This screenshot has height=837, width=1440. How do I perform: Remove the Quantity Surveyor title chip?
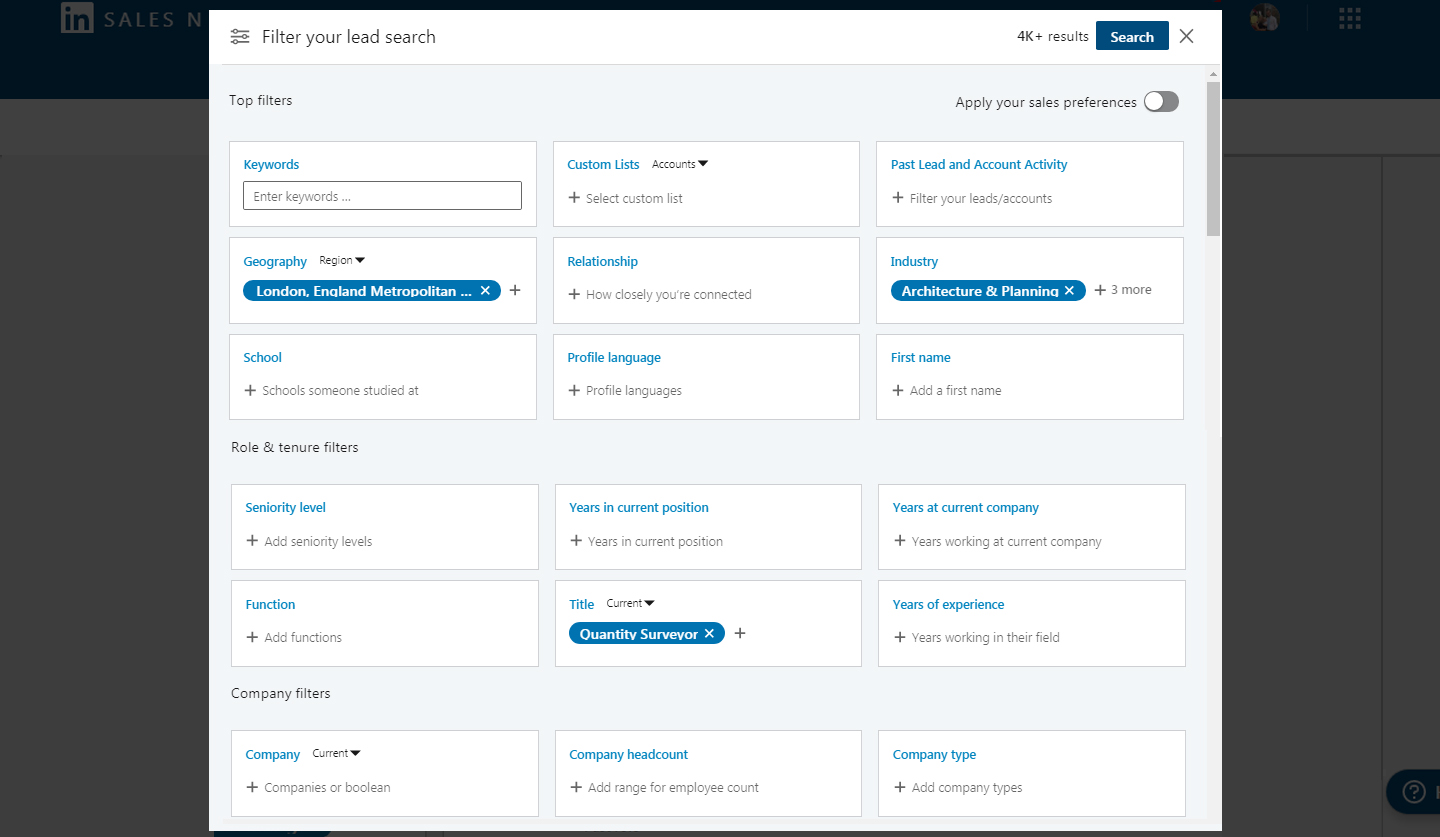coord(709,634)
